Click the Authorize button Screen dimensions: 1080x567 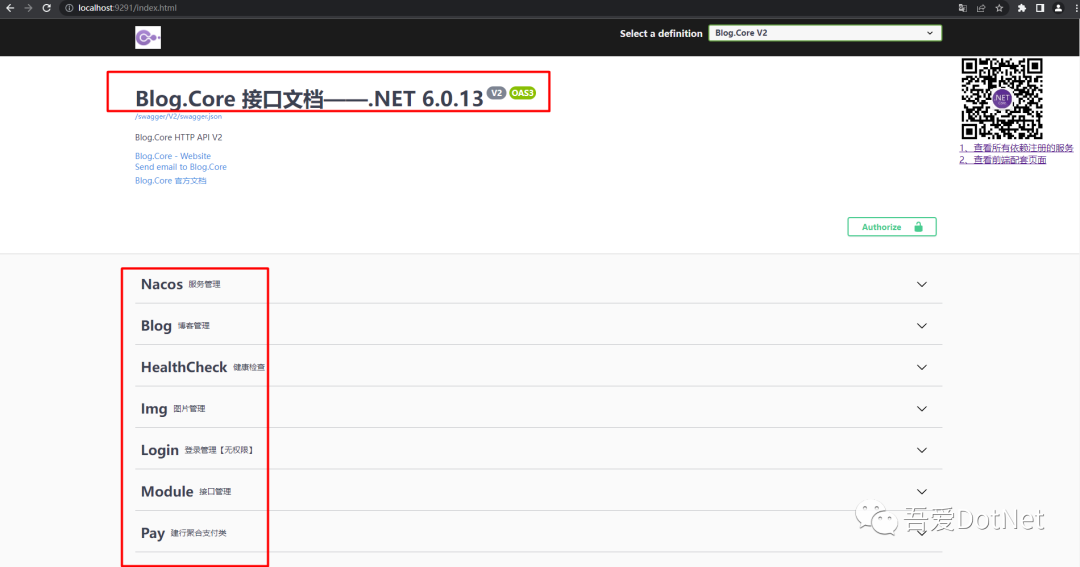(x=892, y=227)
